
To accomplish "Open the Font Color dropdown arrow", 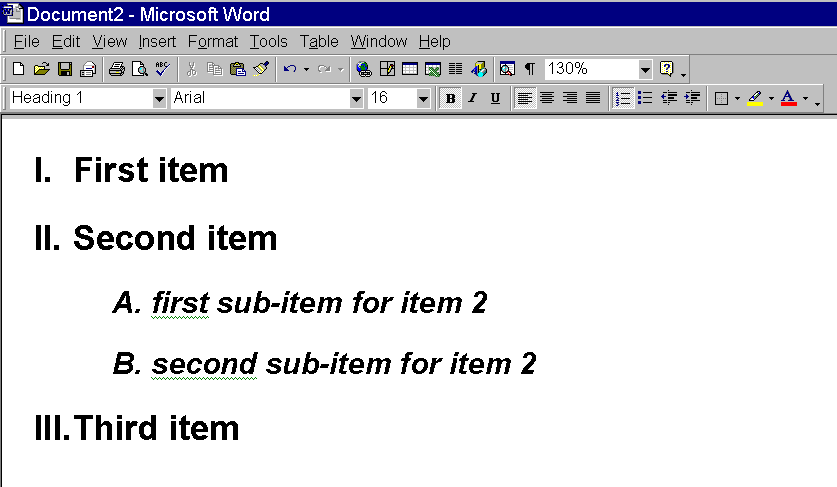I will coord(806,98).
